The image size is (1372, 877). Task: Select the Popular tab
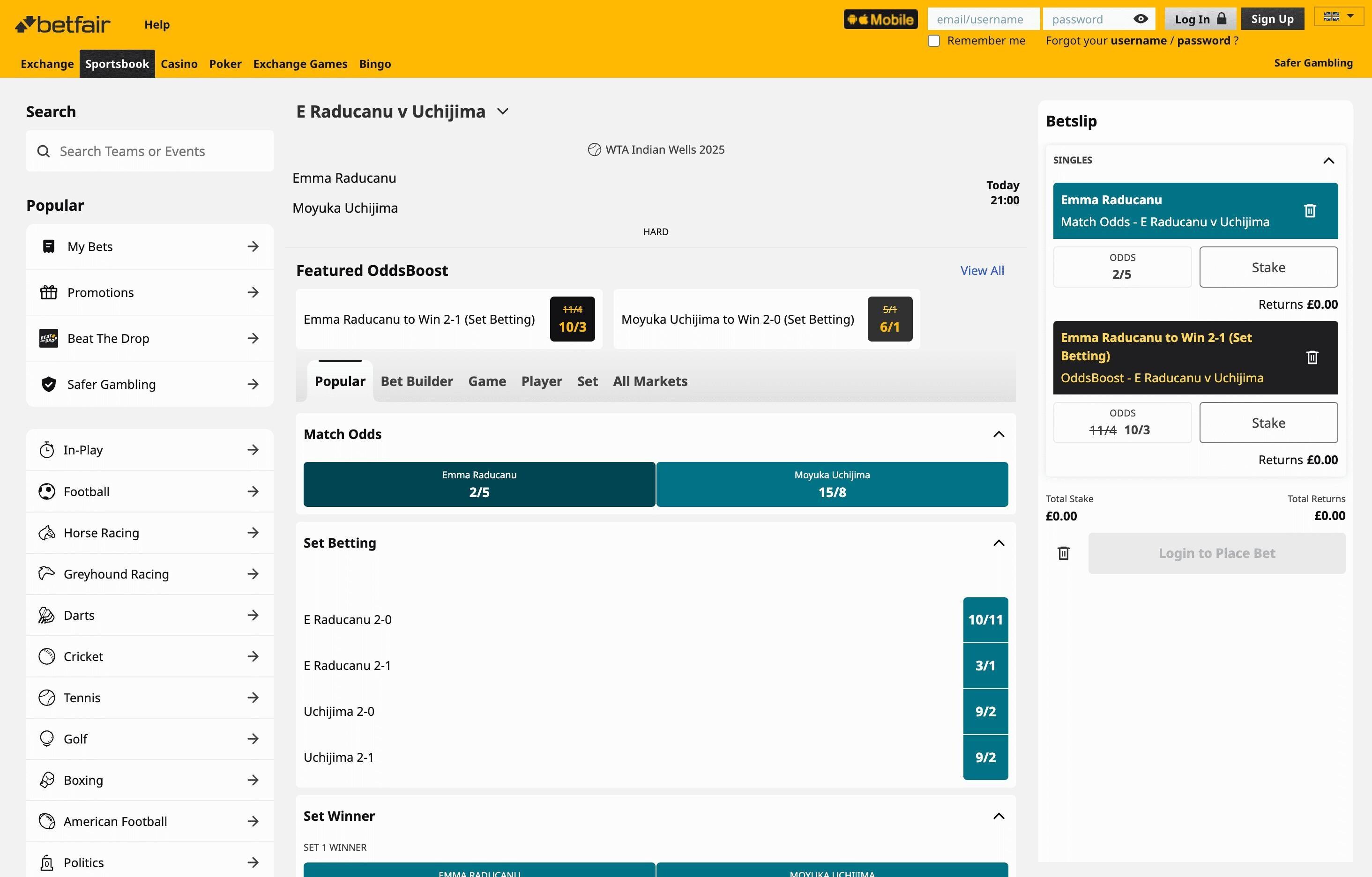tap(340, 381)
